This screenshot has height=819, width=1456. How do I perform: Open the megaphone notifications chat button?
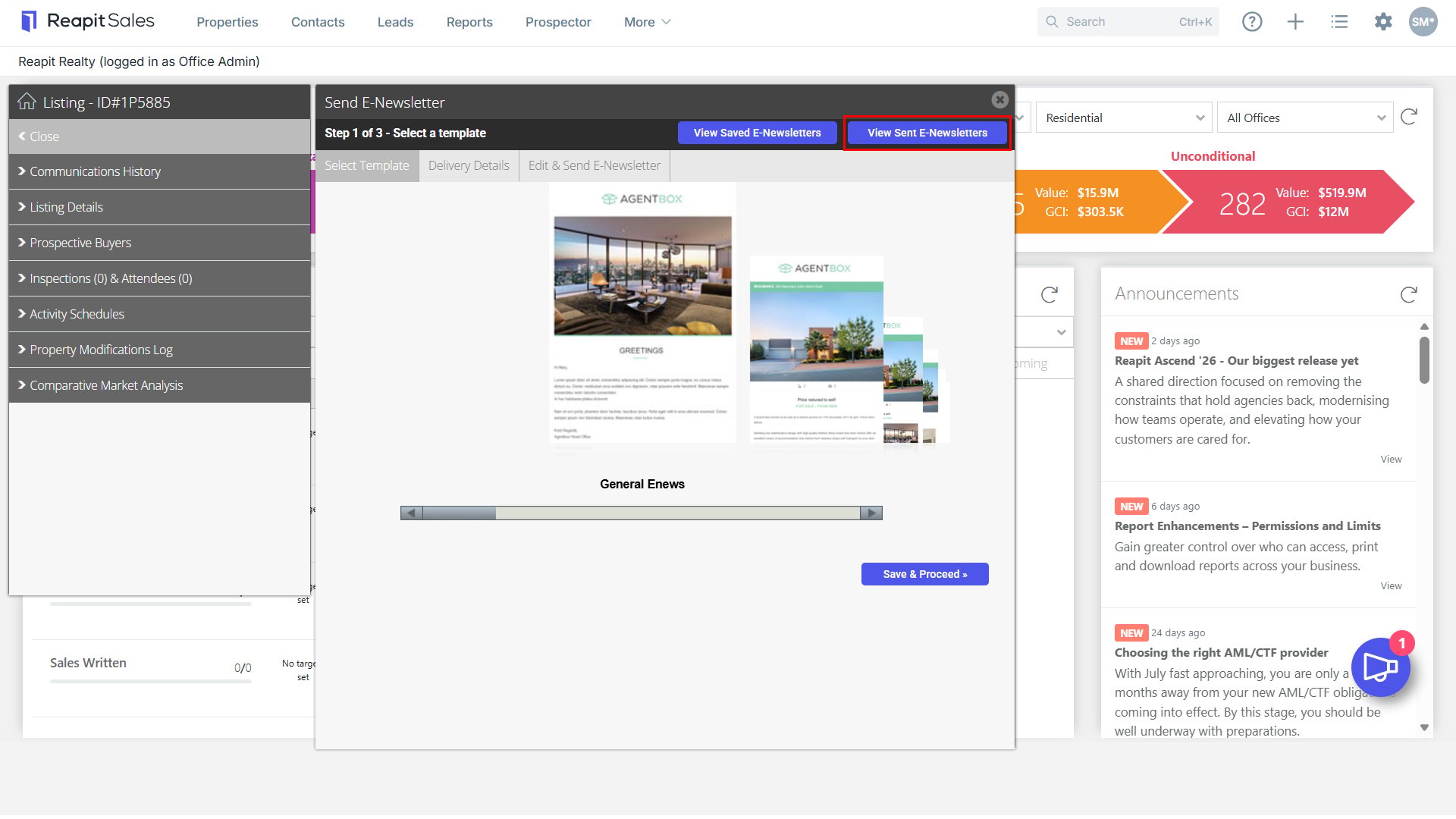(x=1381, y=667)
